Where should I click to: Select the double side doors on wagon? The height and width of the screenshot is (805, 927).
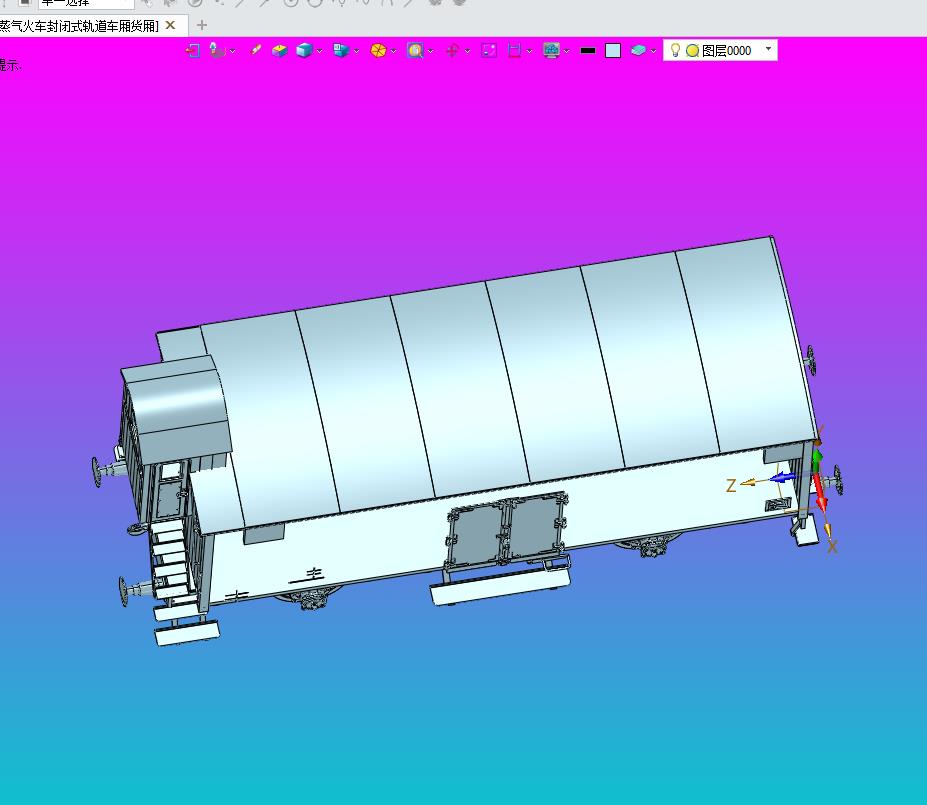[506, 529]
